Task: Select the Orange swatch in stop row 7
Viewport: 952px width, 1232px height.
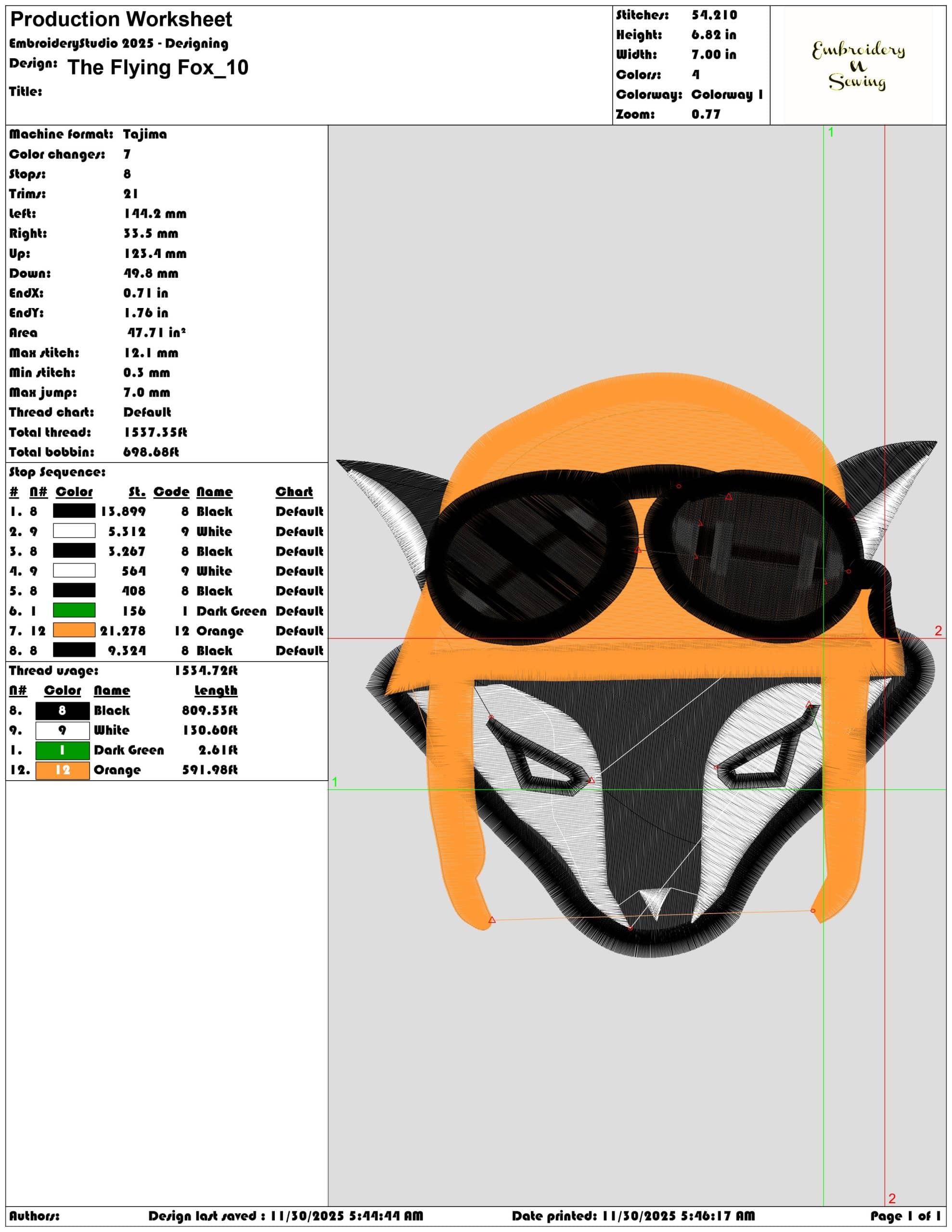Action: pos(74,630)
